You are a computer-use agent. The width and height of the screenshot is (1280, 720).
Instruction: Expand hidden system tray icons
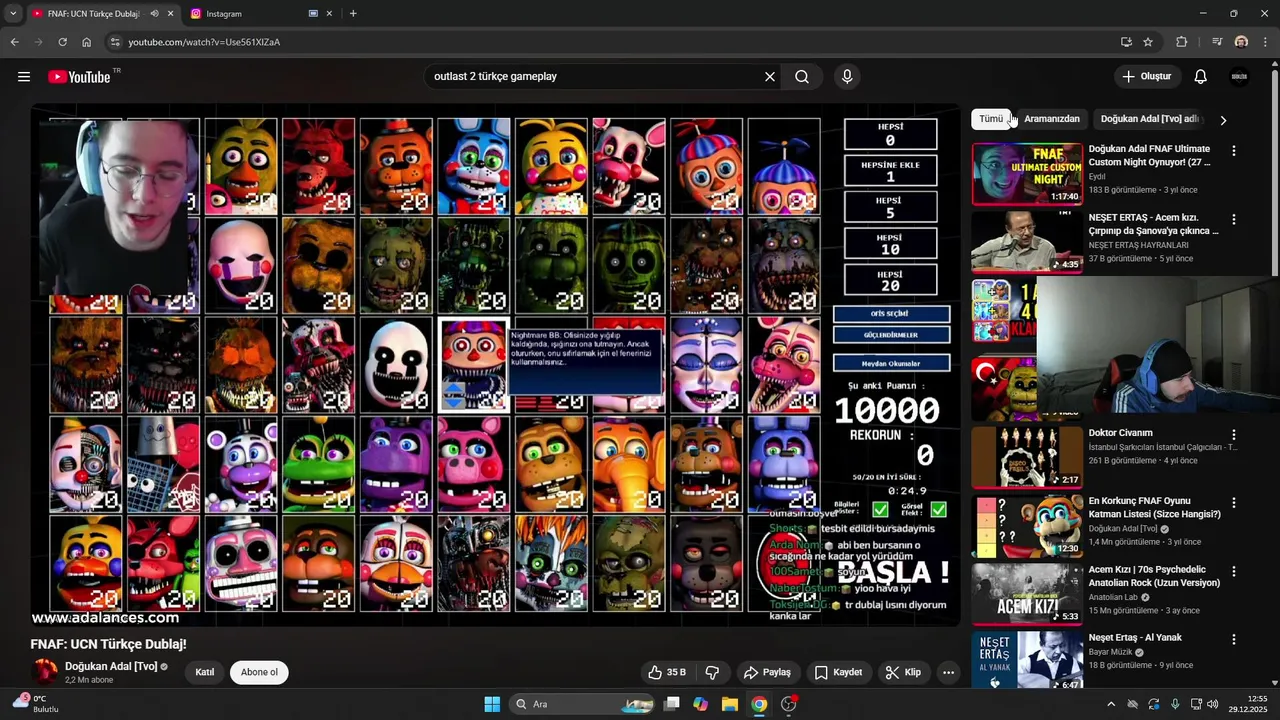tap(1110, 704)
